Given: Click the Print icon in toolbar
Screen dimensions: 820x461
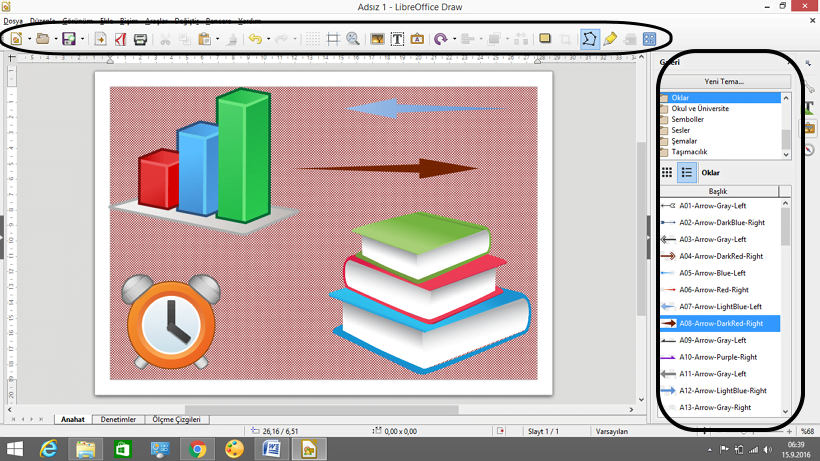Looking at the screenshot, I should 141,40.
